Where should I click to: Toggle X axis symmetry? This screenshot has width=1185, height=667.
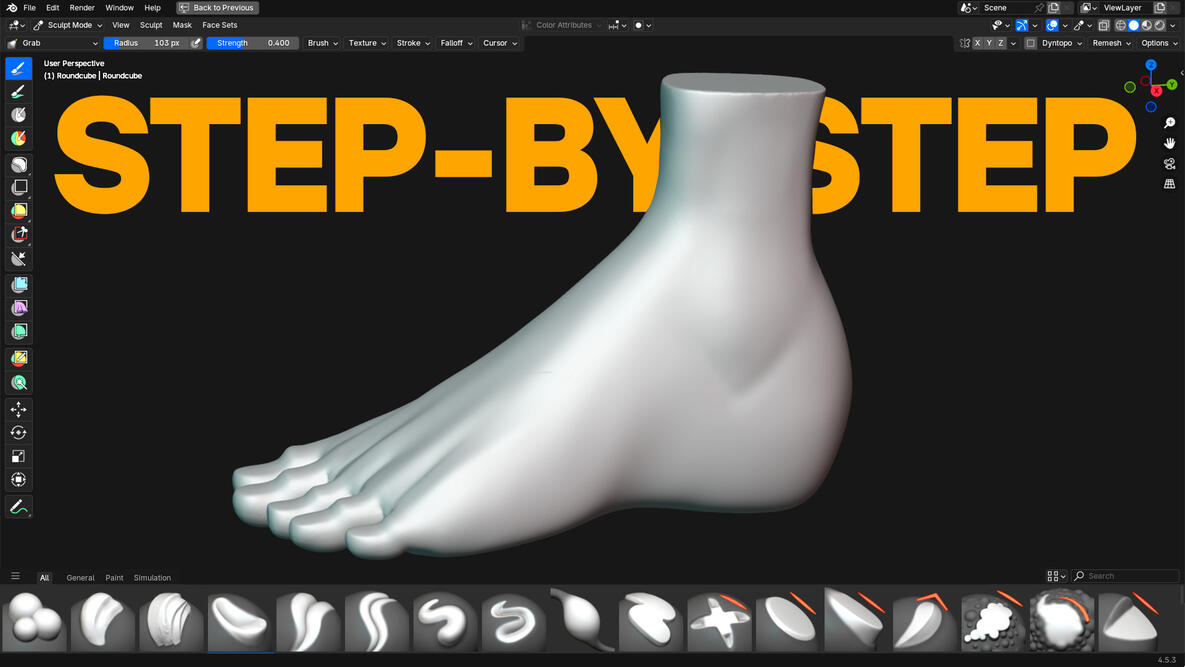tap(977, 43)
